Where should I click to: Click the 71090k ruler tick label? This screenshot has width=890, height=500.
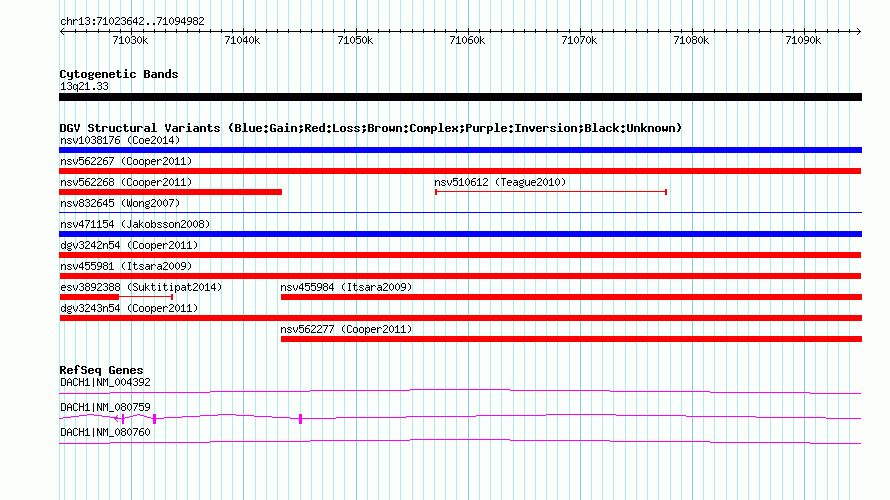[803, 40]
